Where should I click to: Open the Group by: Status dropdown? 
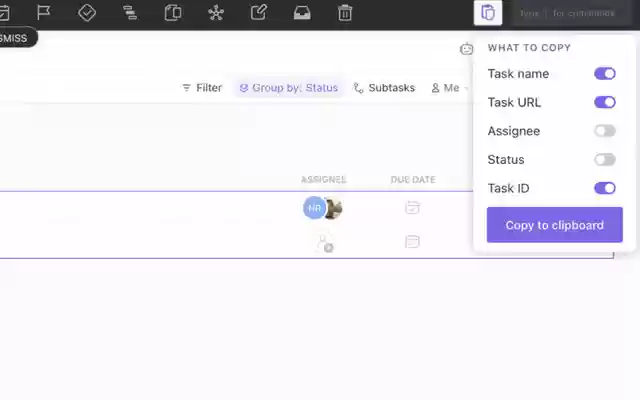[289, 88]
